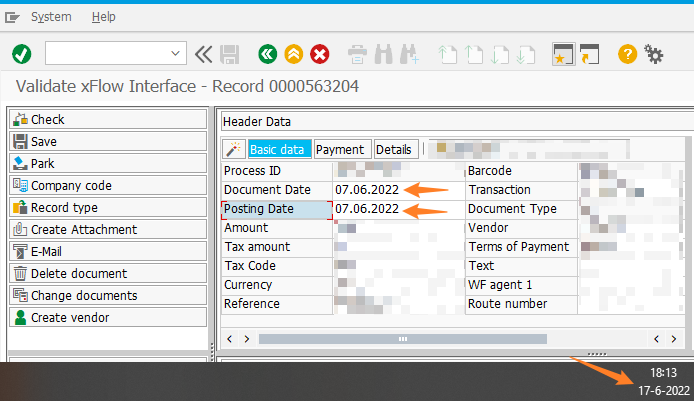Open the yellow Help question mark icon
This screenshot has height=401, width=694.
click(x=627, y=53)
